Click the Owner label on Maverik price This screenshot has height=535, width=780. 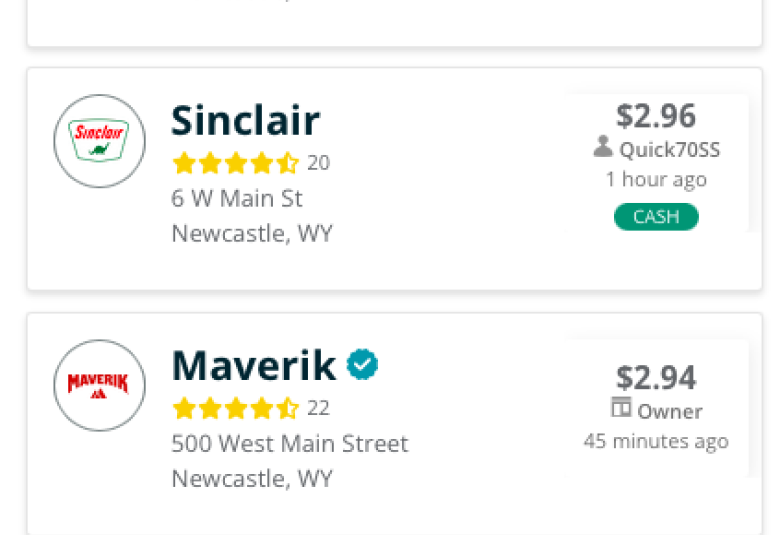[x=670, y=412]
